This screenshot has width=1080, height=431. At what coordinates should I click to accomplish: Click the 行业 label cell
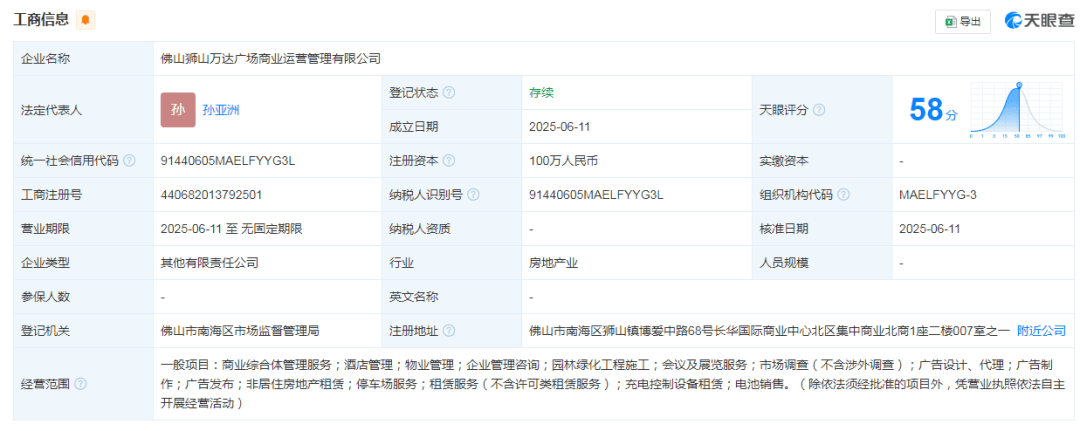[451, 263]
